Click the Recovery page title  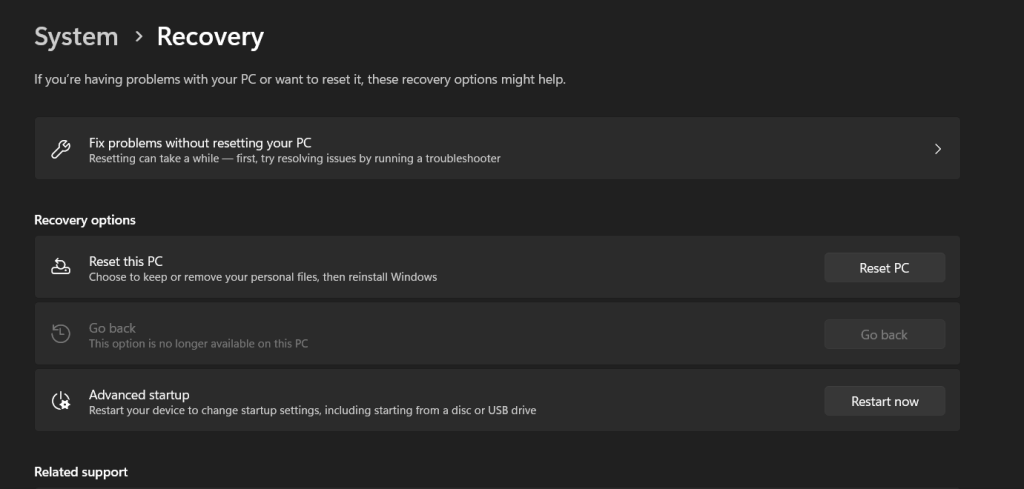(210, 37)
